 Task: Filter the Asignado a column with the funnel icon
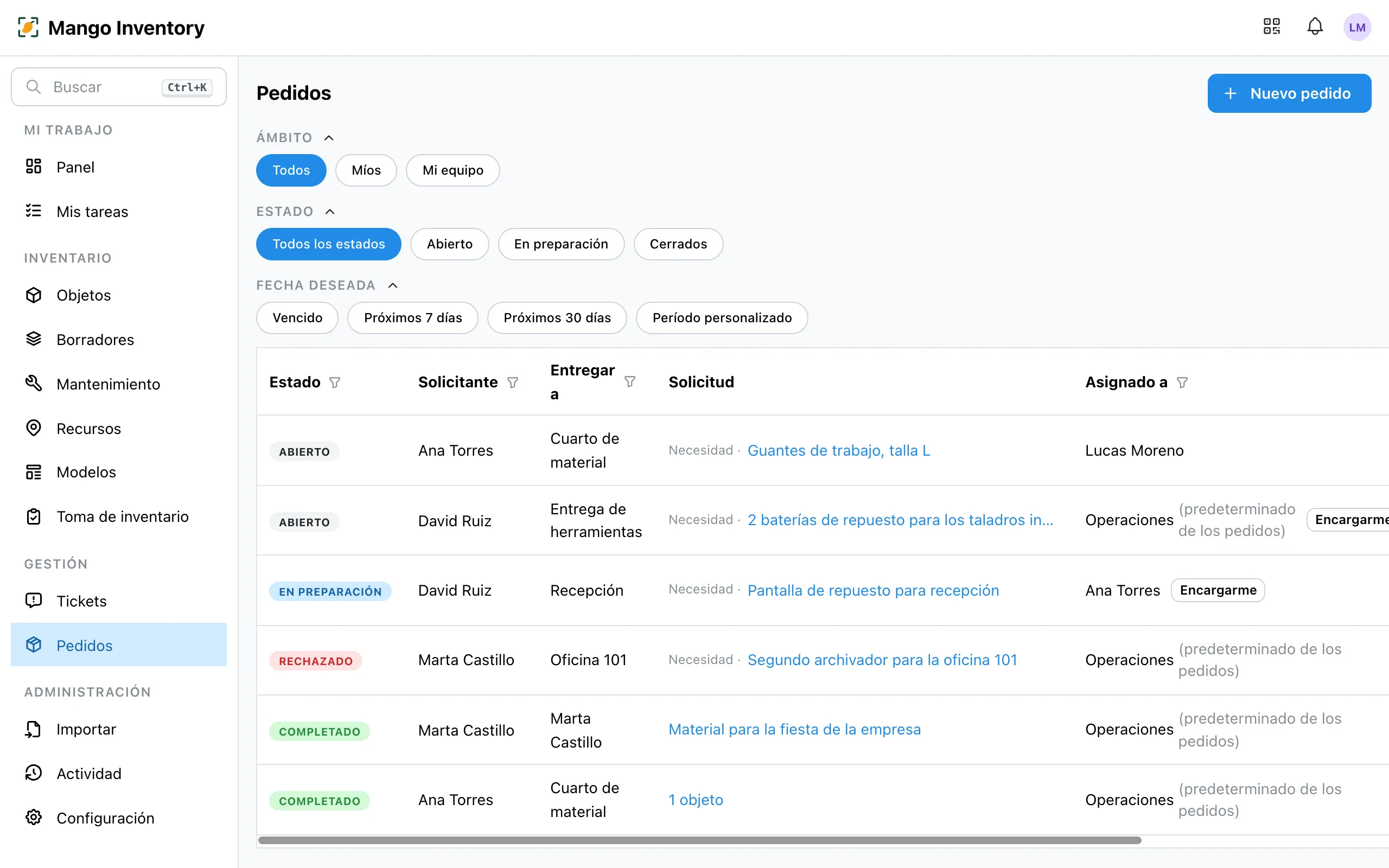(1182, 382)
